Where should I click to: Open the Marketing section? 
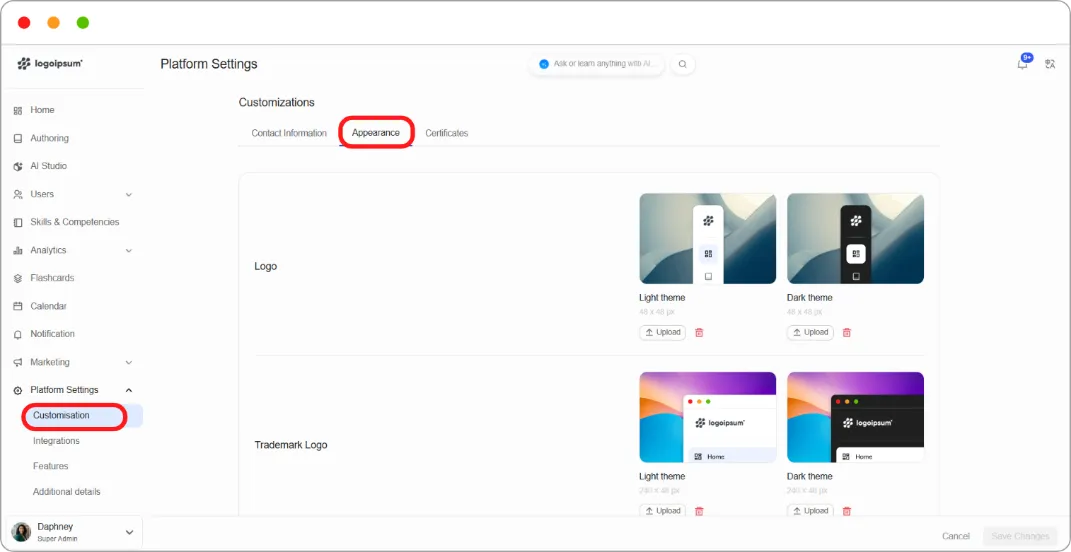(x=73, y=362)
